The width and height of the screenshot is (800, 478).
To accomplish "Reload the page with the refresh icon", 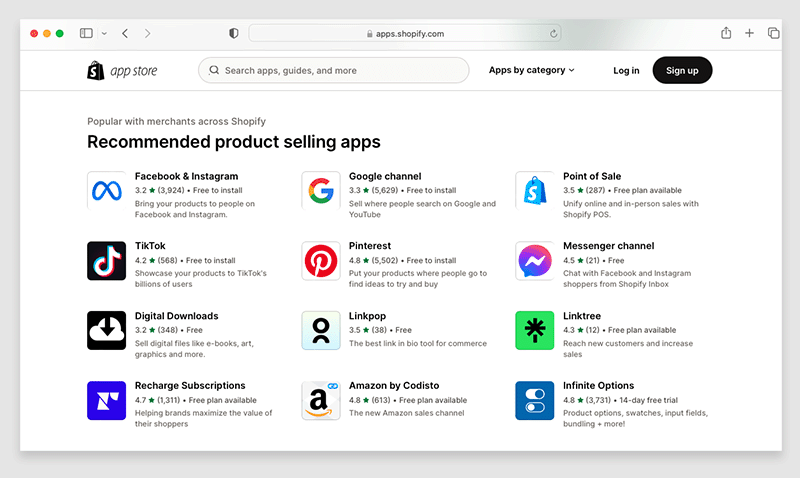I will 553,34.
